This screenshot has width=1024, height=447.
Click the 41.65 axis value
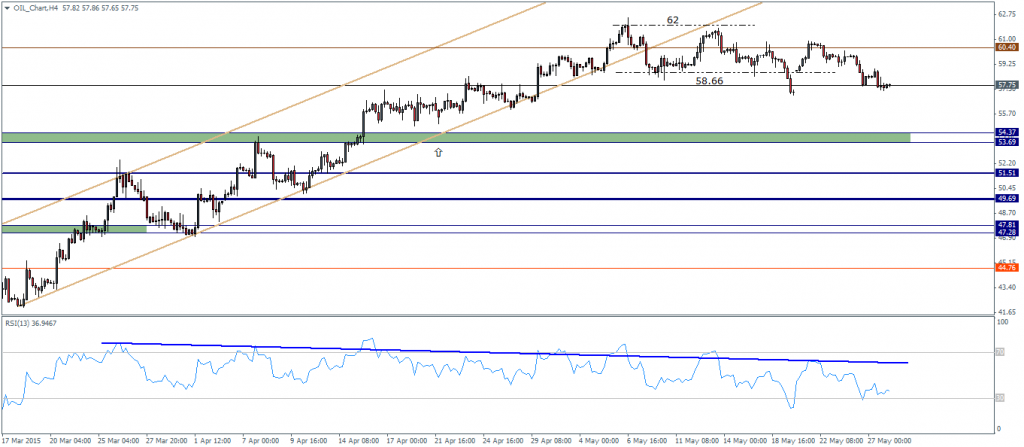1006,312
